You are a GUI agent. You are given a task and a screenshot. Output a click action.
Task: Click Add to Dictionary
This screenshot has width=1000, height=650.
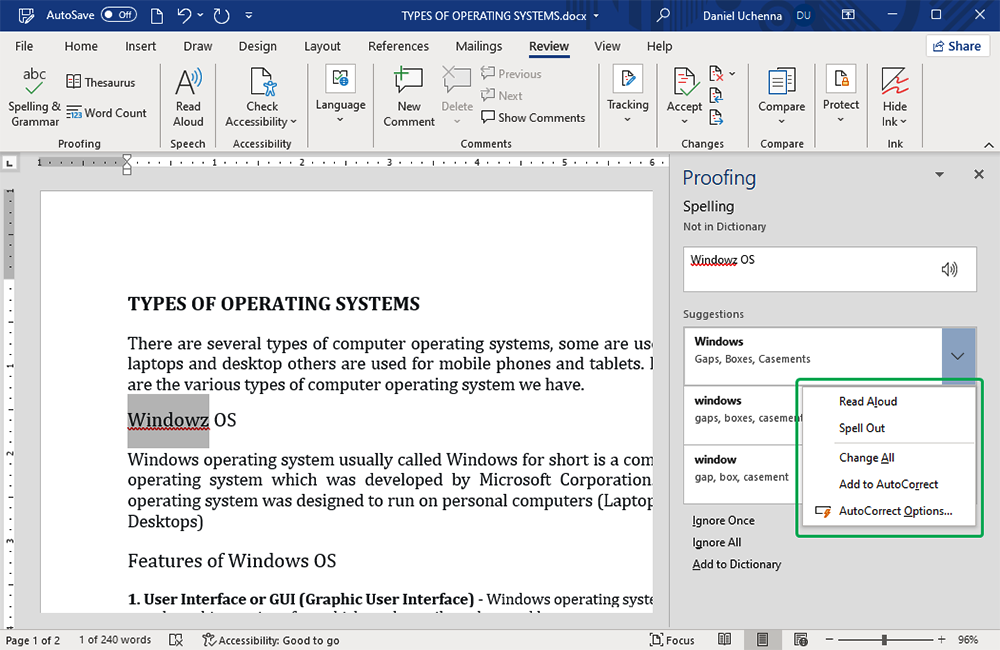[736, 565]
